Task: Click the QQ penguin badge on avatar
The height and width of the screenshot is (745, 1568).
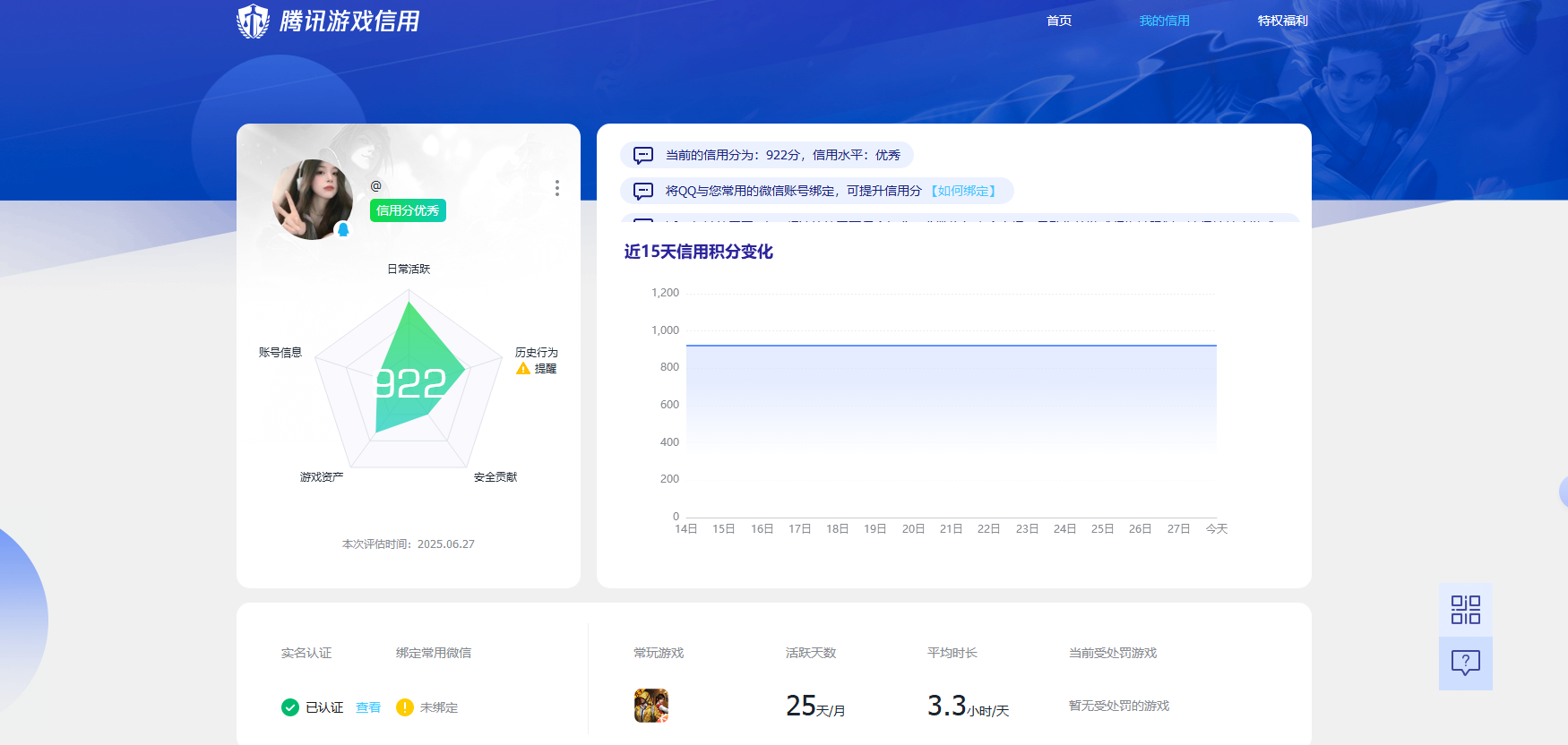Action: pyautogui.click(x=342, y=229)
